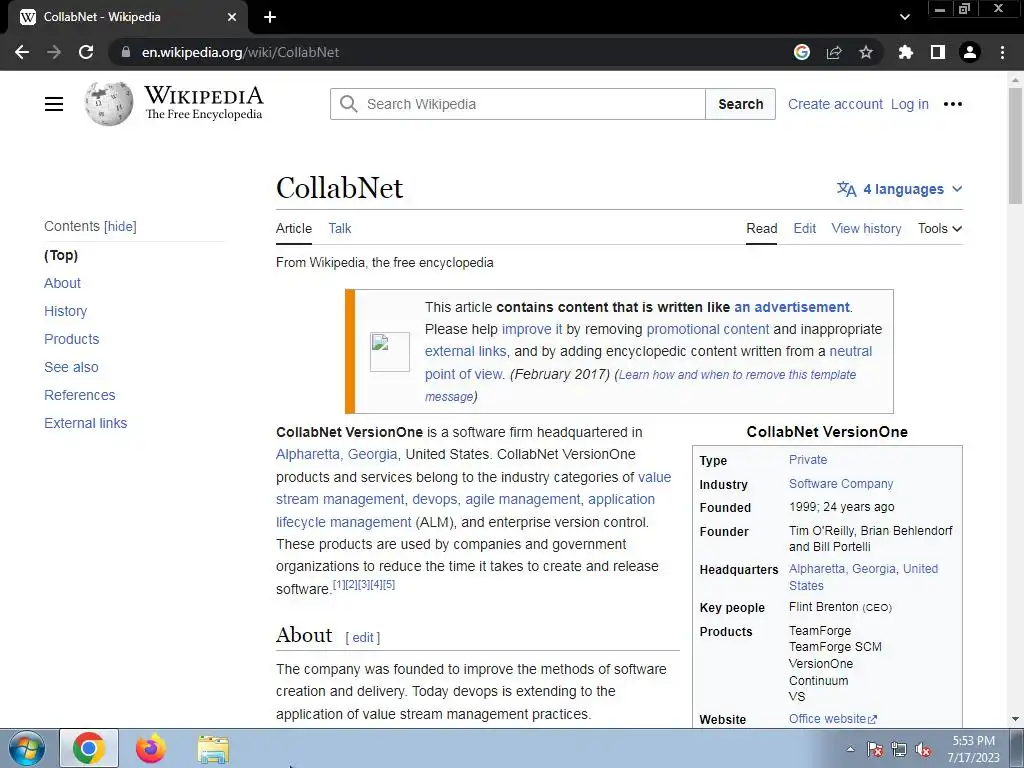Screen dimensions: 1024x768
Task: Go to External links in contents
Action: [x=86, y=424]
